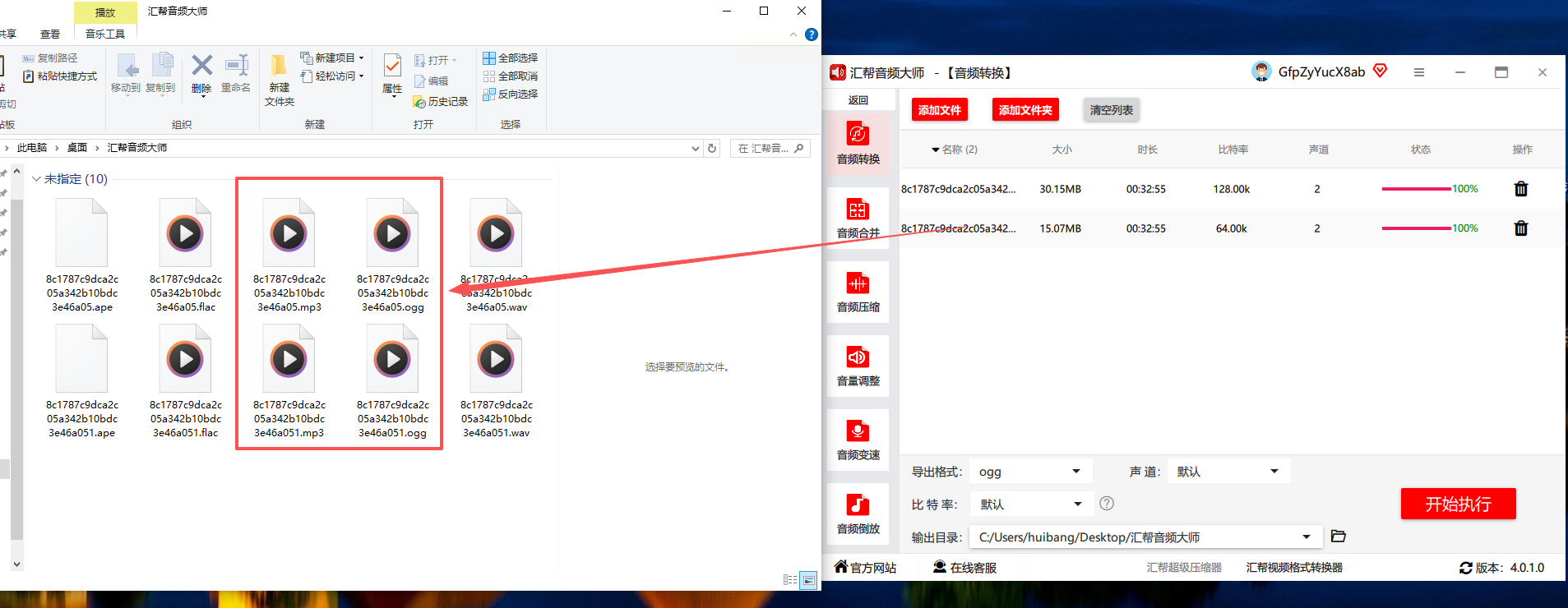Create a 新建文件夹 new folder in Explorer
Image resolution: width=1568 pixels, height=608 pixels.
click(280, 80)
